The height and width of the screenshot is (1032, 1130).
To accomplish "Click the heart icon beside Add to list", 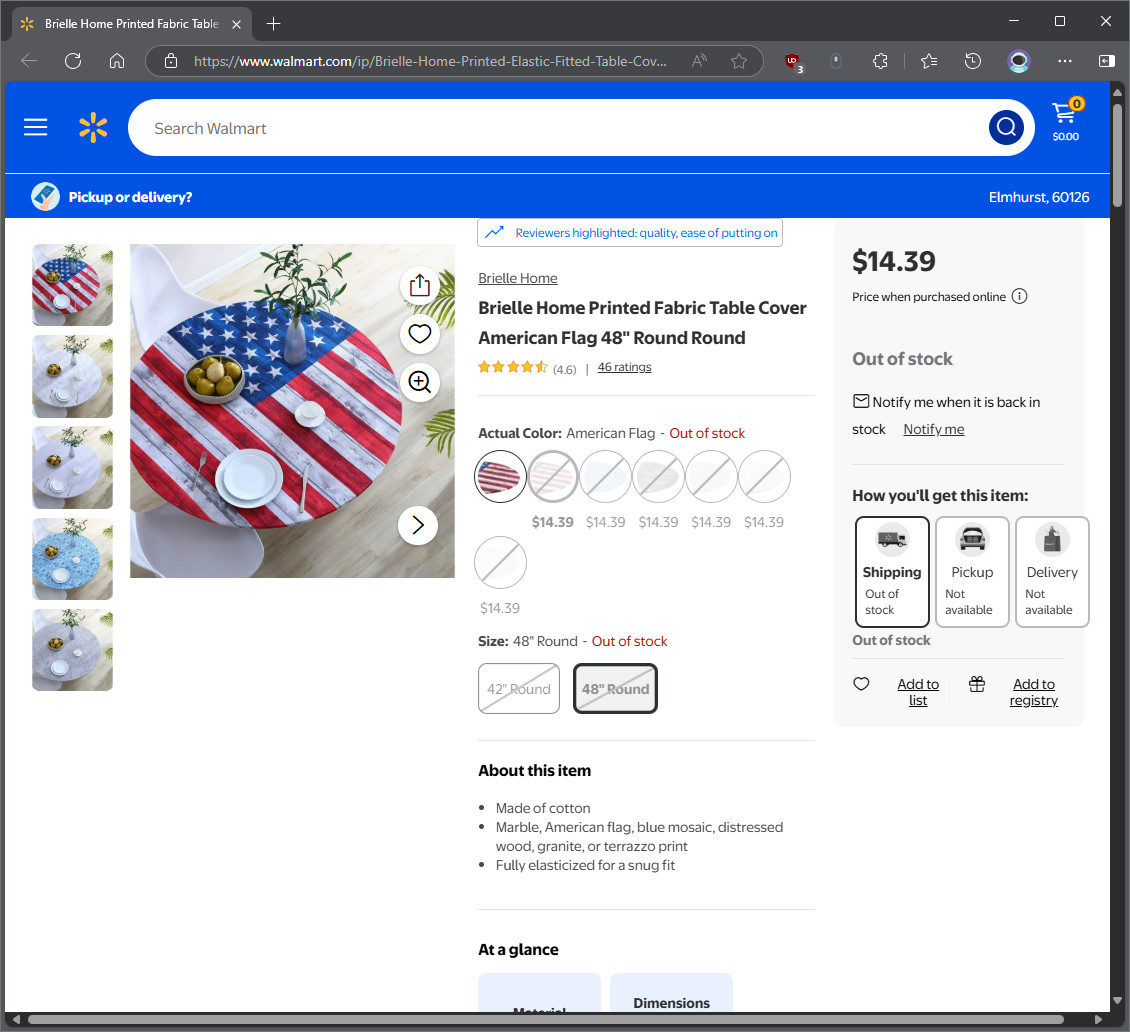I will click(x=861, y=684).
